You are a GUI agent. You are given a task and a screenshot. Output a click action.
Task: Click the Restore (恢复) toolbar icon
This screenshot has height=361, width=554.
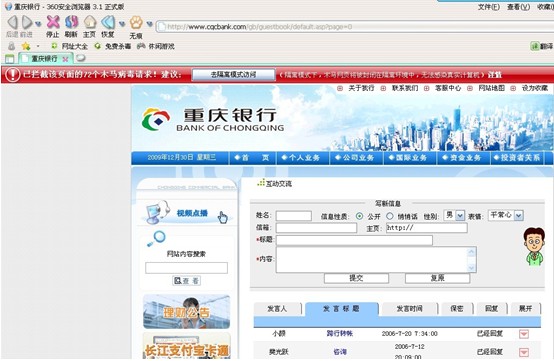pos(108,22)
